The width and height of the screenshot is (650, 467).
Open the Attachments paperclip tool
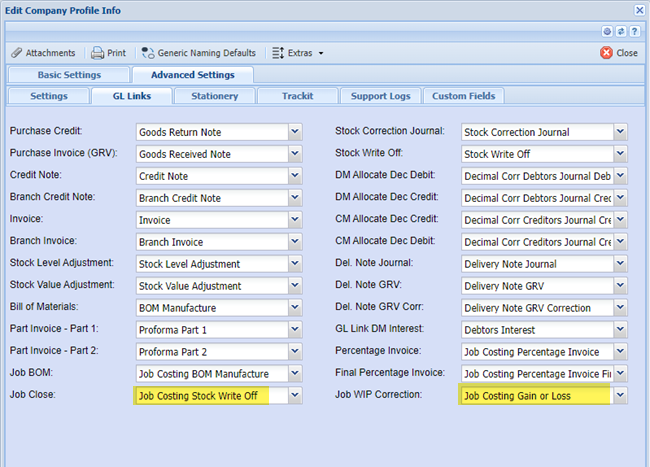pos(43,53)
